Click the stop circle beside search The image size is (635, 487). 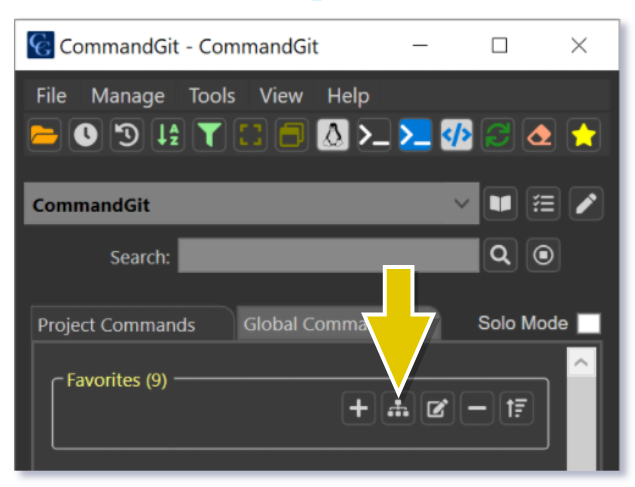(543, 256)
